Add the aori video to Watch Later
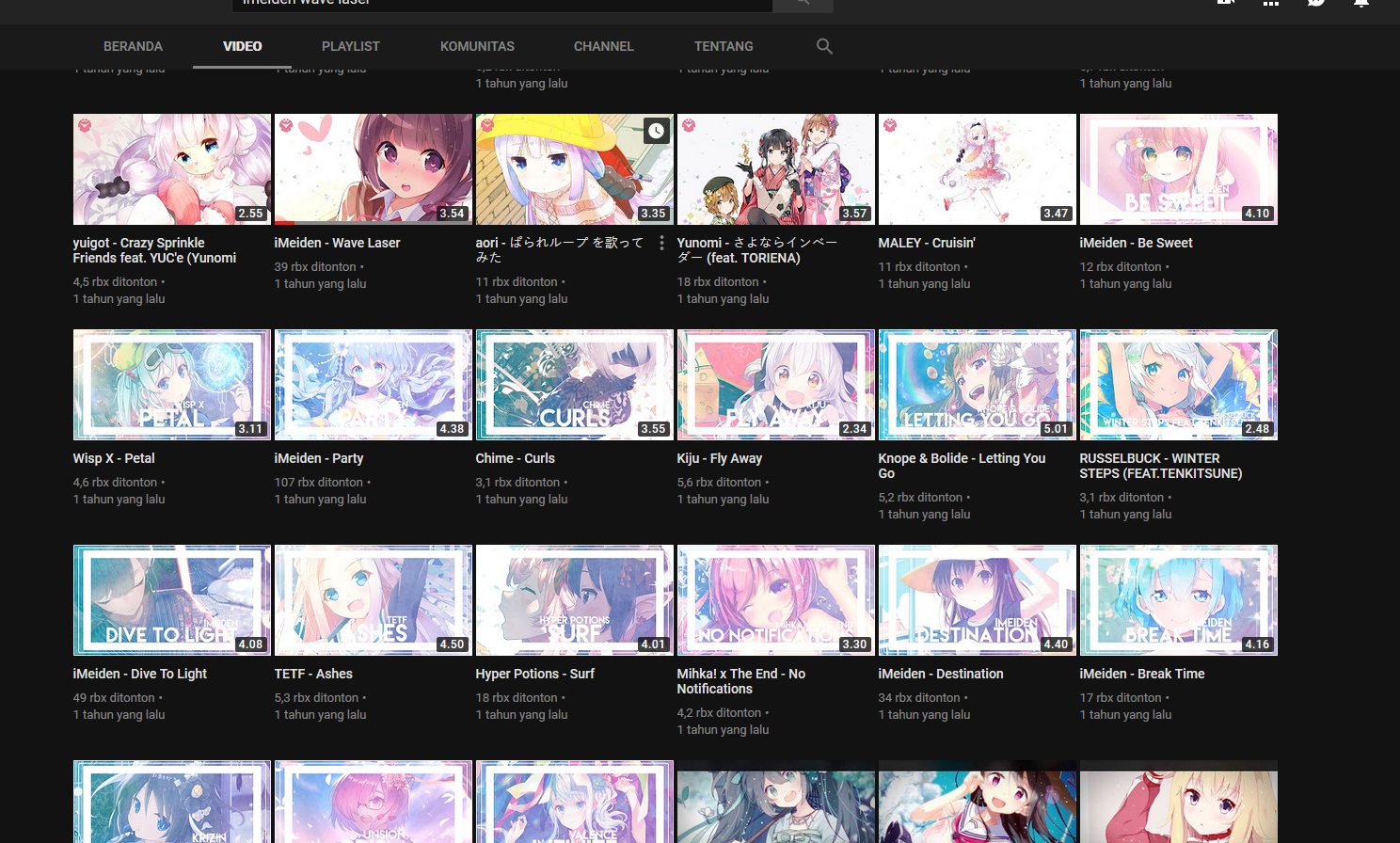 click(x=656, y=131)
